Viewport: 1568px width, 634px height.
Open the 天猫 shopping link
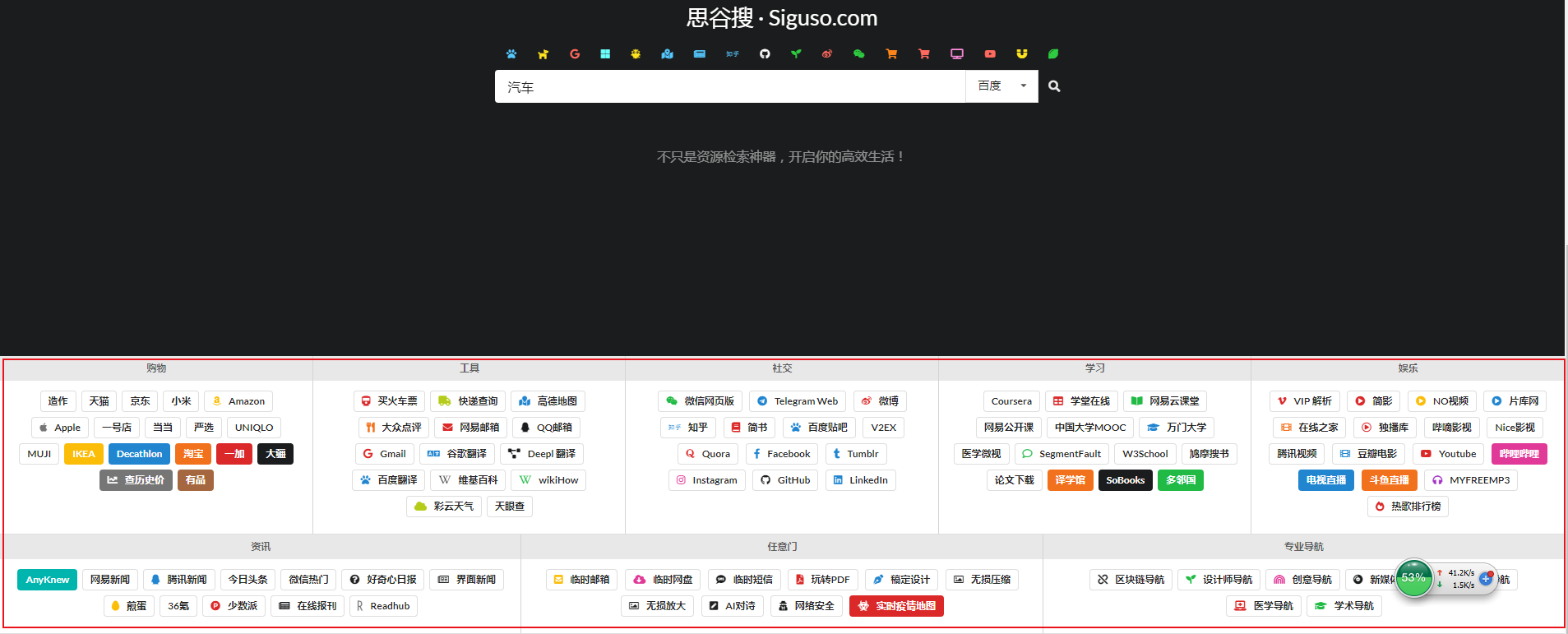click(x=99, y=401)
